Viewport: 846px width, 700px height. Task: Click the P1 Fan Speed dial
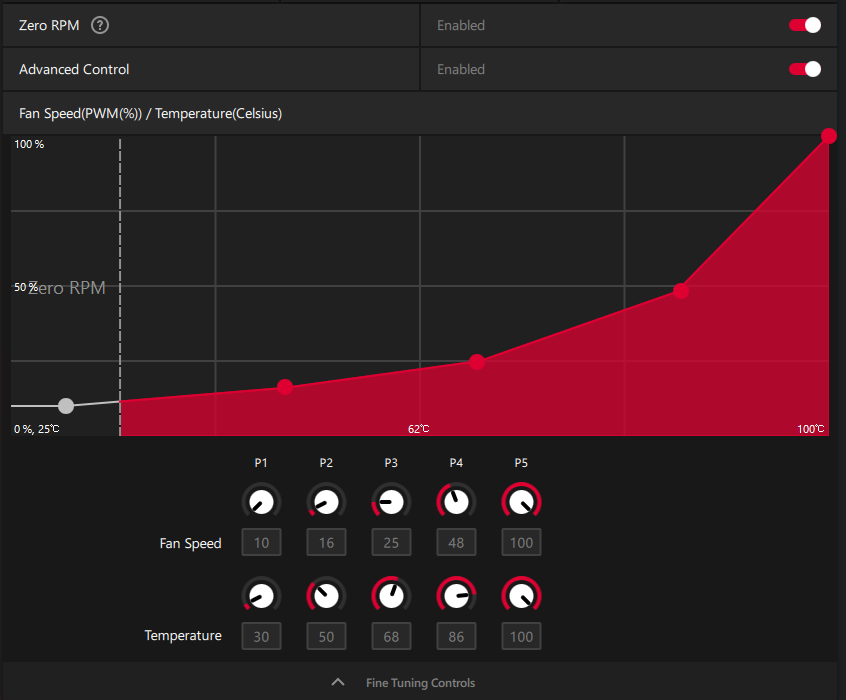261,502
